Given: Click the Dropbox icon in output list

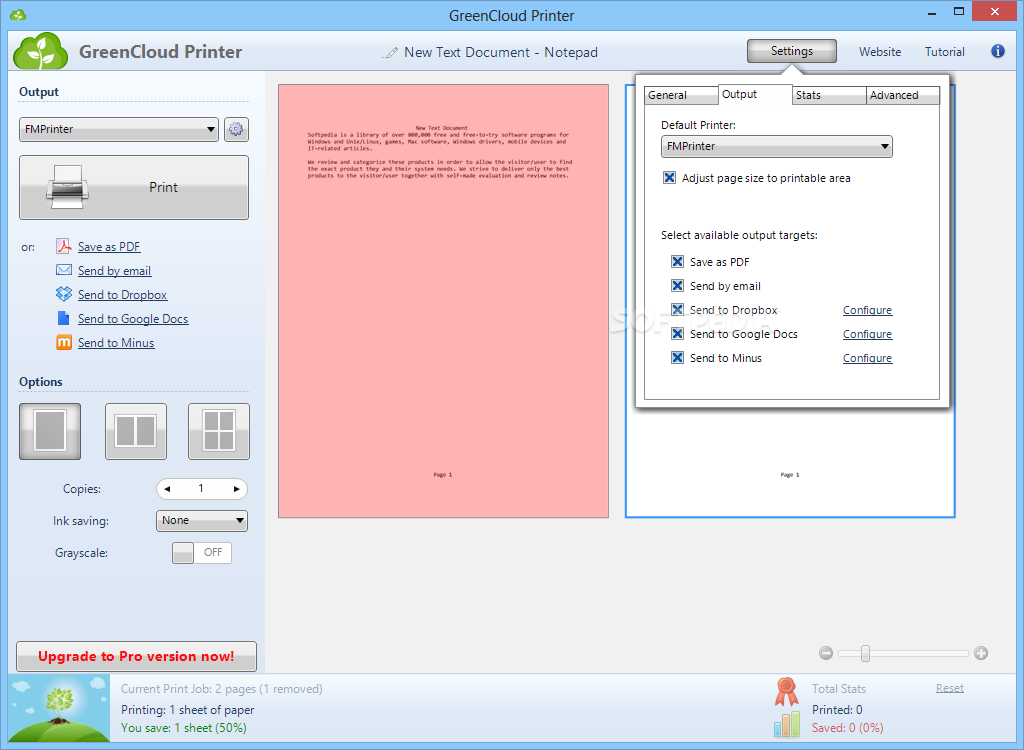Looking at the screenshot, I should (63, 294).
